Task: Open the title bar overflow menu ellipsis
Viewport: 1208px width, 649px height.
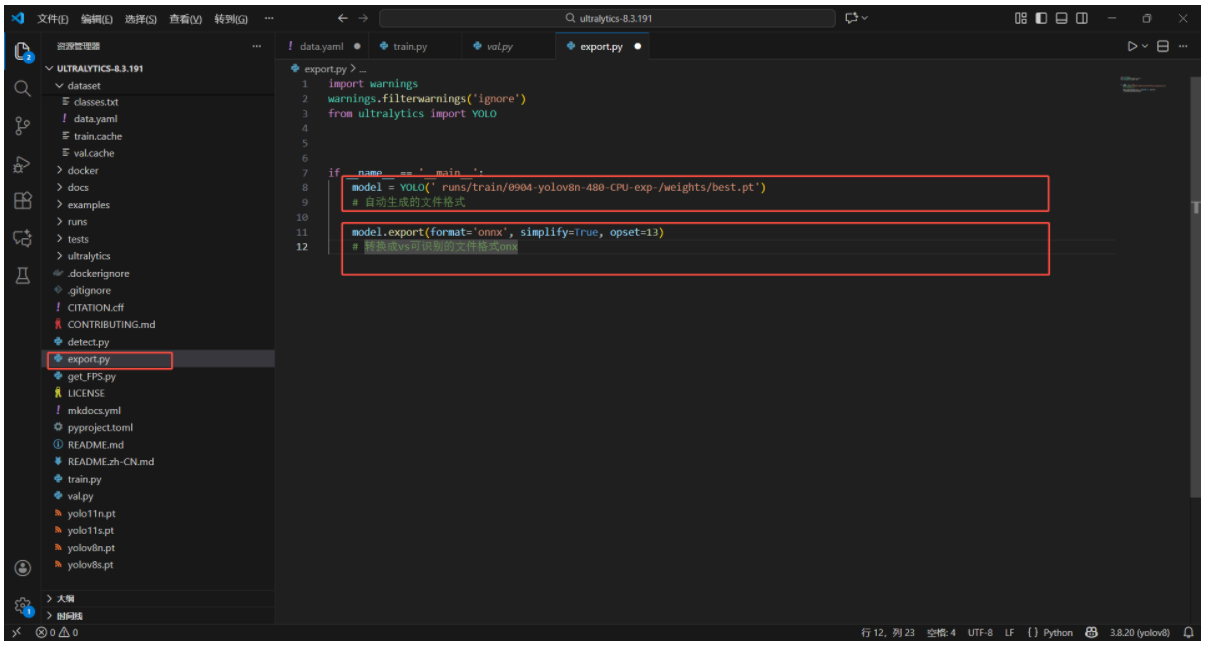Action: tap(269, 18)
